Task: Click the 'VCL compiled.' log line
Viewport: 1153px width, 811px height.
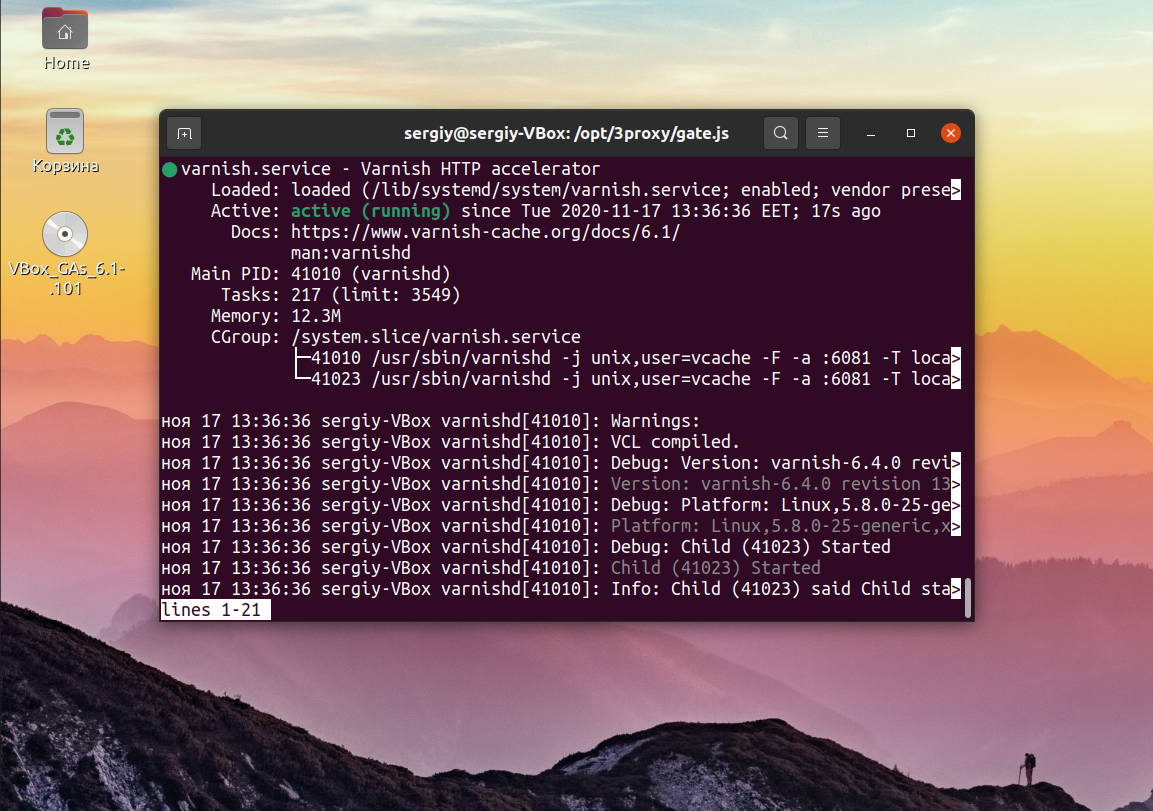Action: (450, 442)
